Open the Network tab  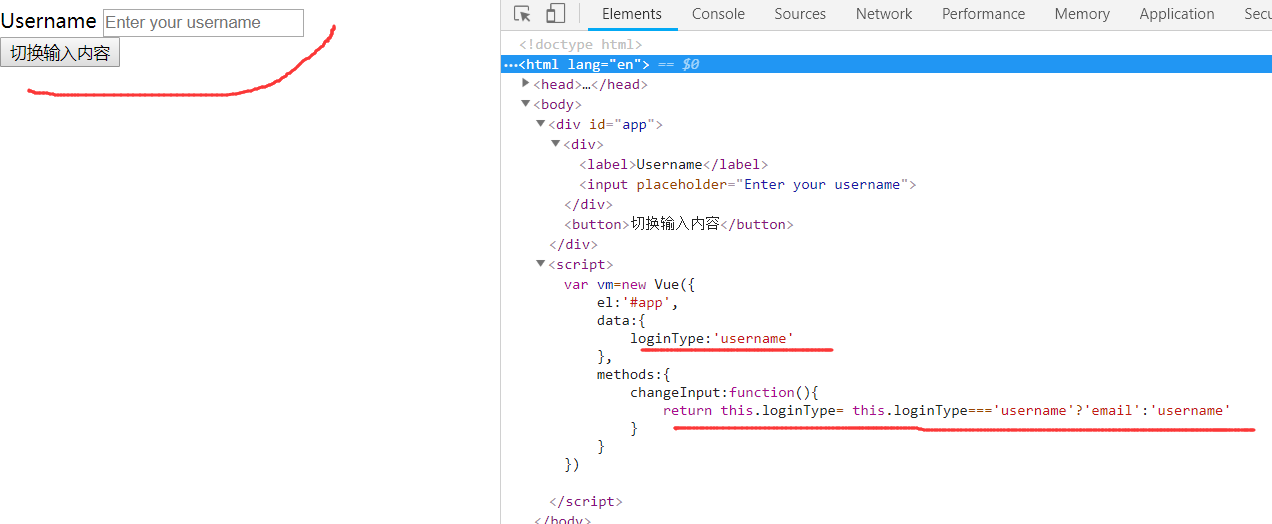click(883, 14)
